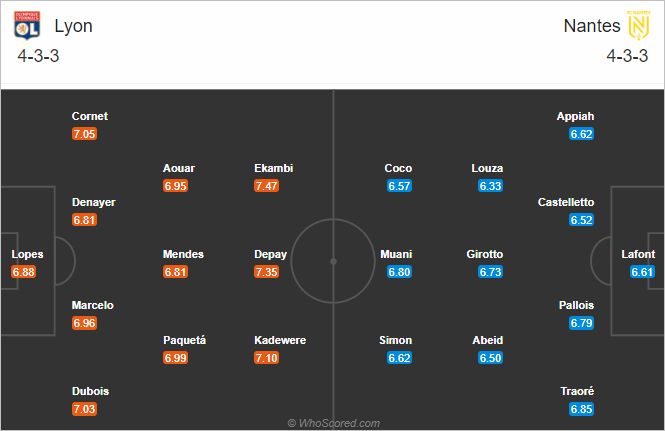The height and width of the screenshot is (431, 665).
Task: Click Kadewere's 7.10 rating badge
Action: [x=266, y=358]
